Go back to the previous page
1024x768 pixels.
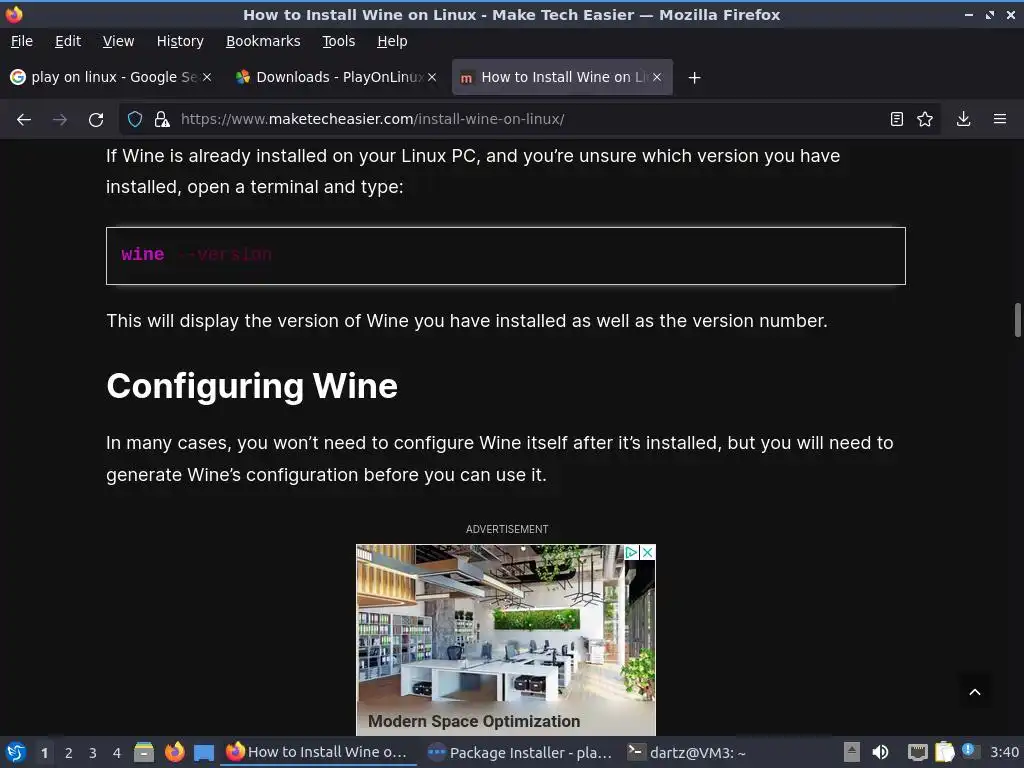coord(24,120)
